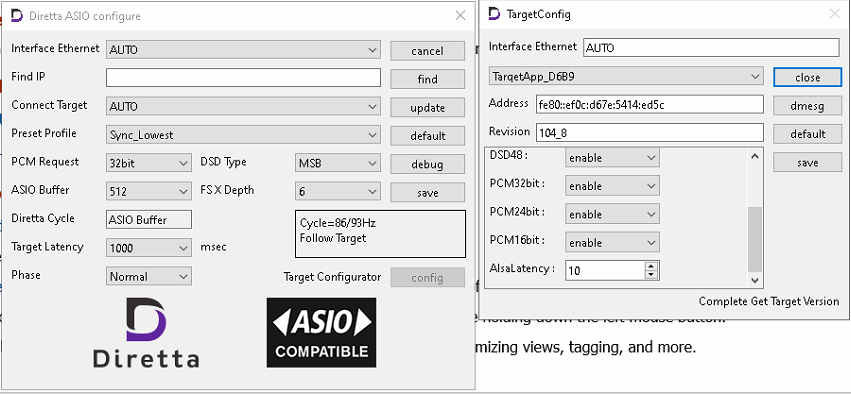Screen dimensions: 851x394
Task: Click the Diretta logo icon in ASIO configure title bar
Action: [17, 16]
